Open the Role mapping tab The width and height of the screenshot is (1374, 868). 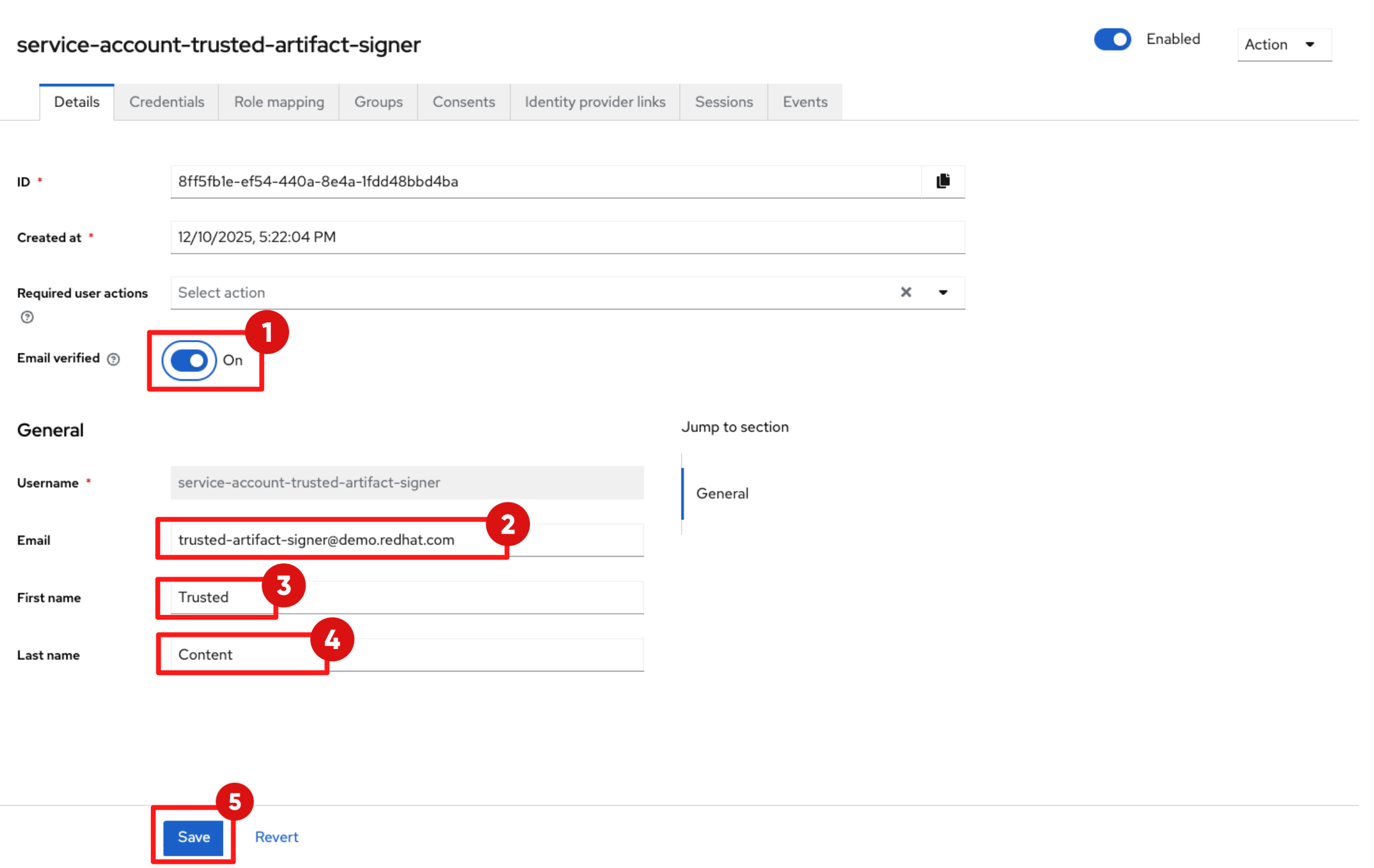pyautogui.click(x=279, y=102)
